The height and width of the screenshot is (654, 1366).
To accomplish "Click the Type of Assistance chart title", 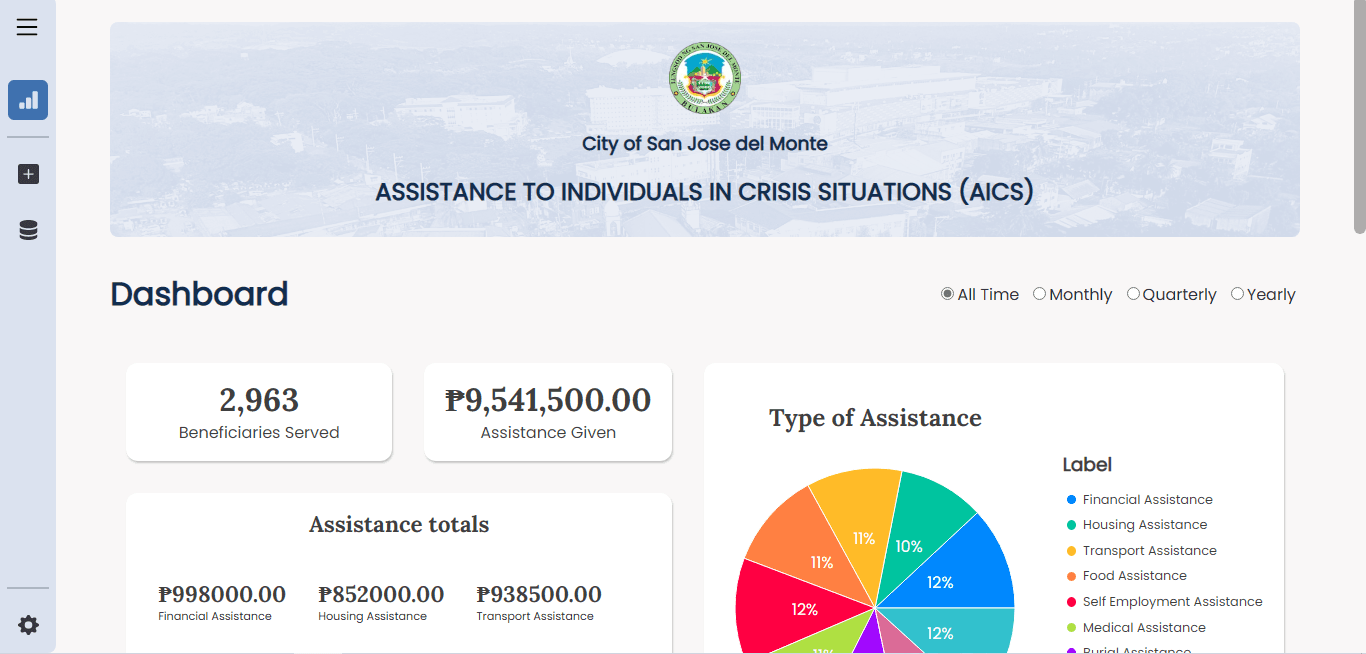I will [875, 418].
